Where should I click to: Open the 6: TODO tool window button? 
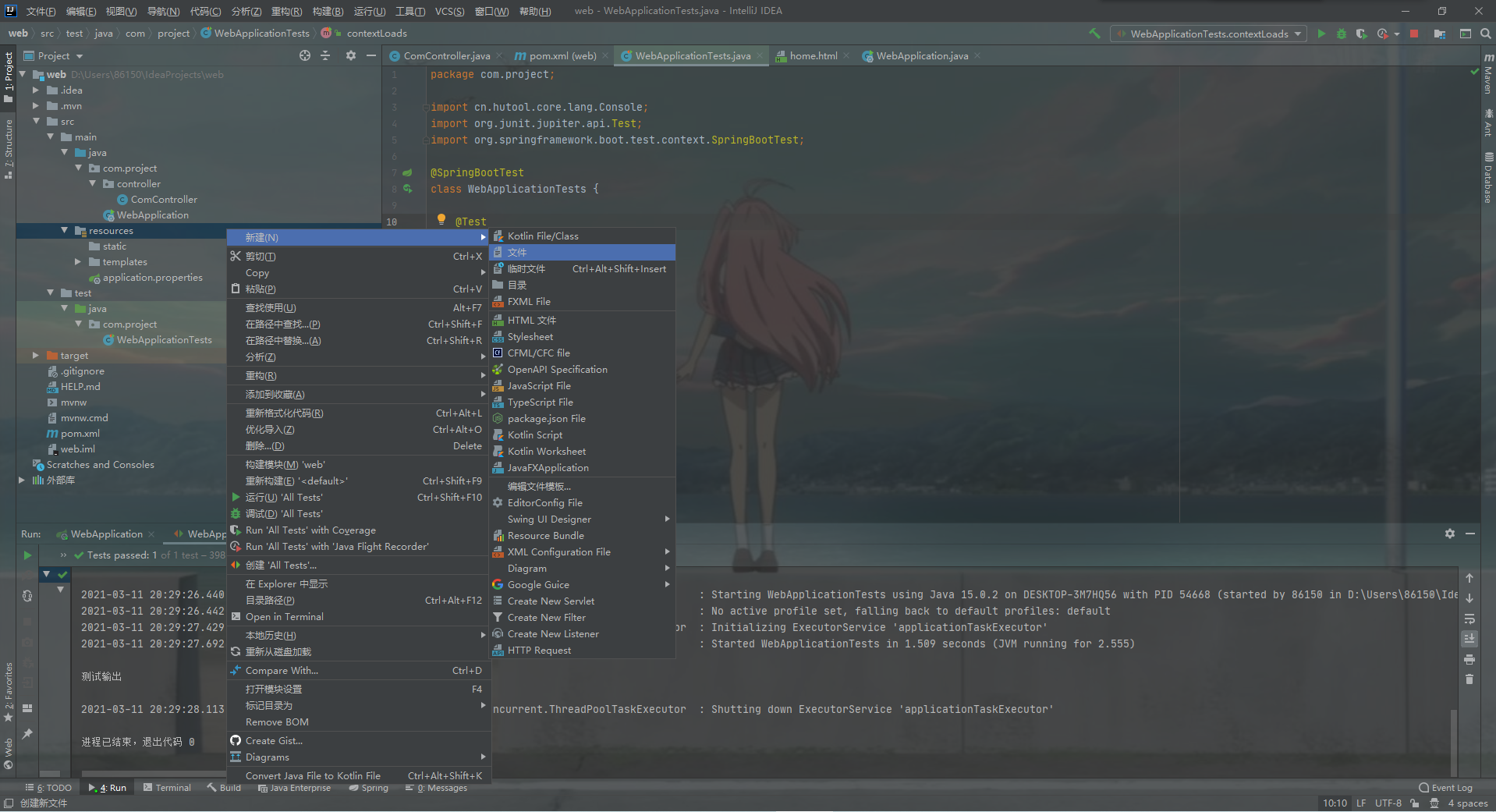[x=48, y=788]
